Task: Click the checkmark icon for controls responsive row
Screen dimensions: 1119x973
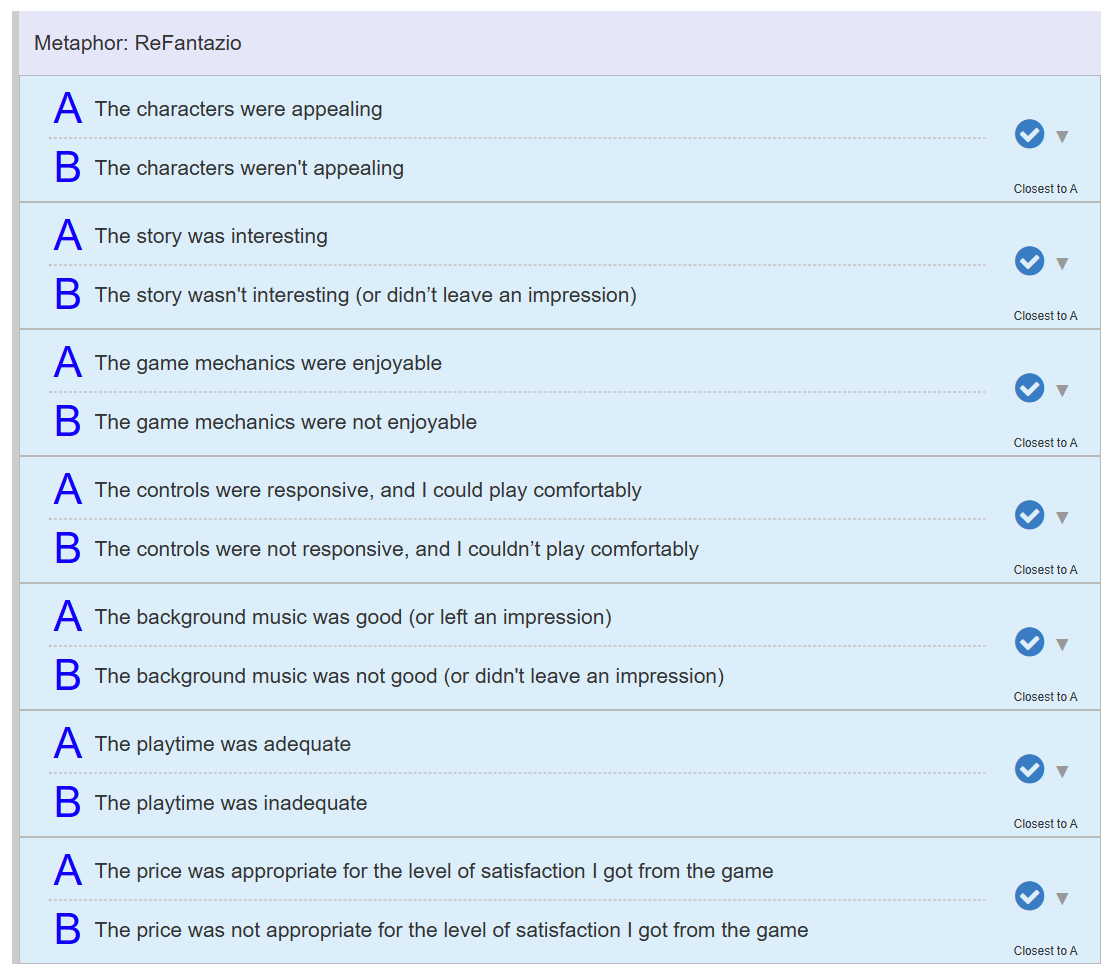Action: (1029, 515)
